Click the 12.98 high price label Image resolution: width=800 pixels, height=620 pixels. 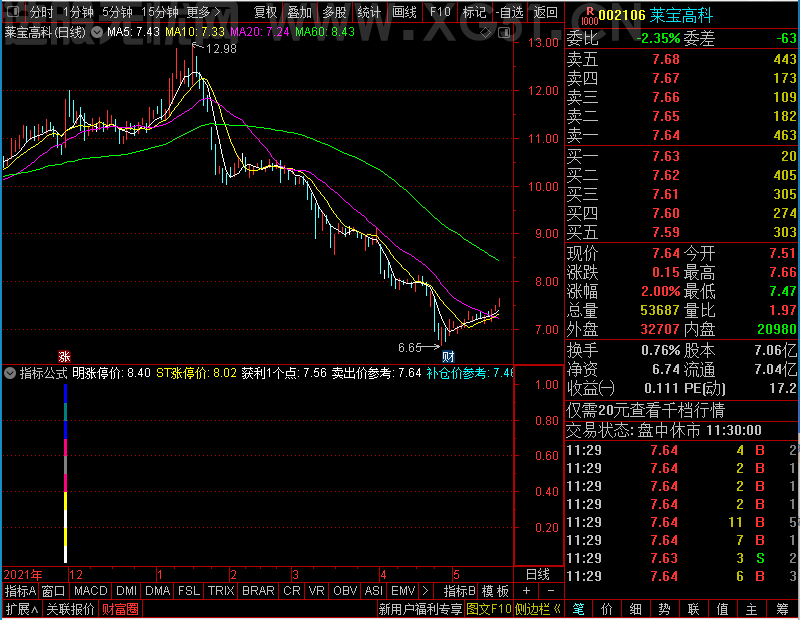tap(221, 48)
